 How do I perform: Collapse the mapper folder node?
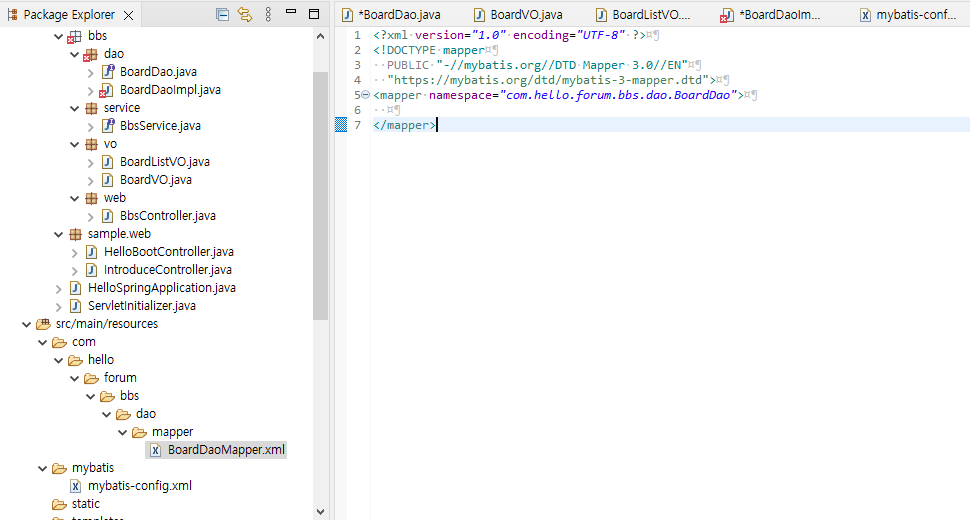coord(122,432)
